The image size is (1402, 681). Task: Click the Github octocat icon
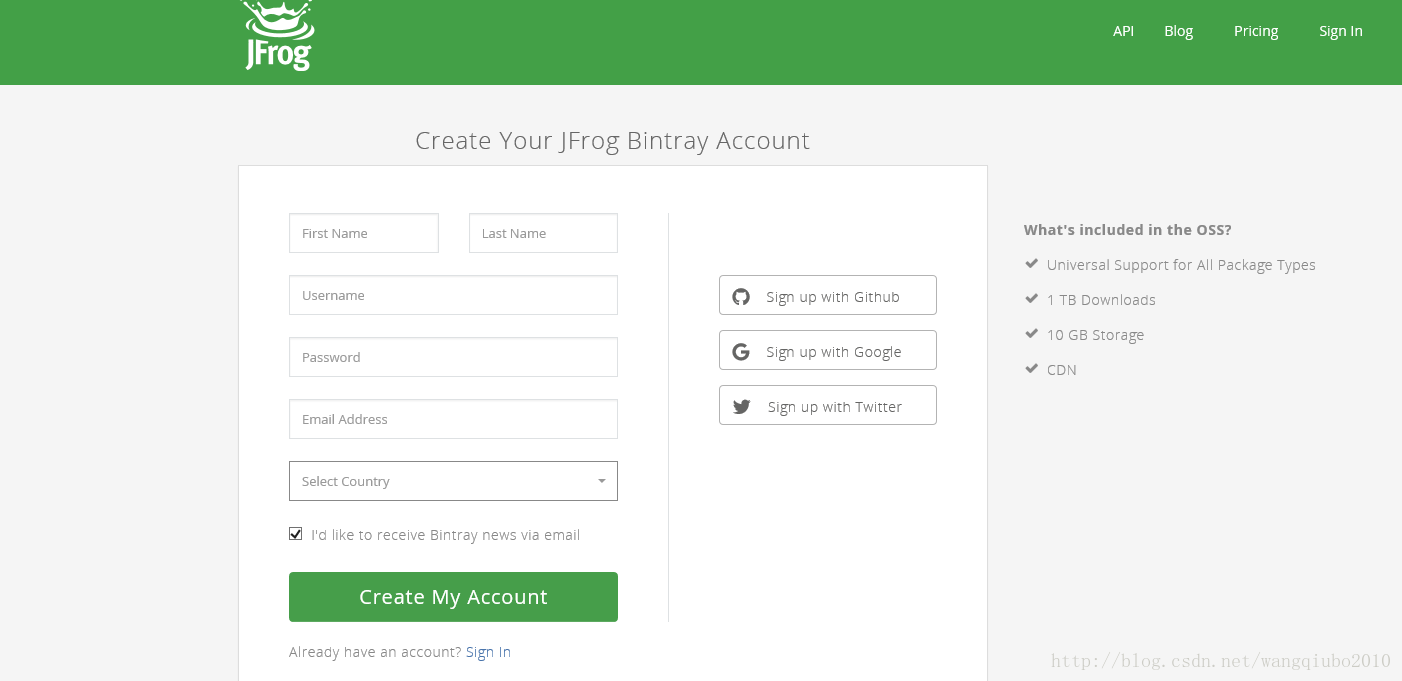[741, 296]
